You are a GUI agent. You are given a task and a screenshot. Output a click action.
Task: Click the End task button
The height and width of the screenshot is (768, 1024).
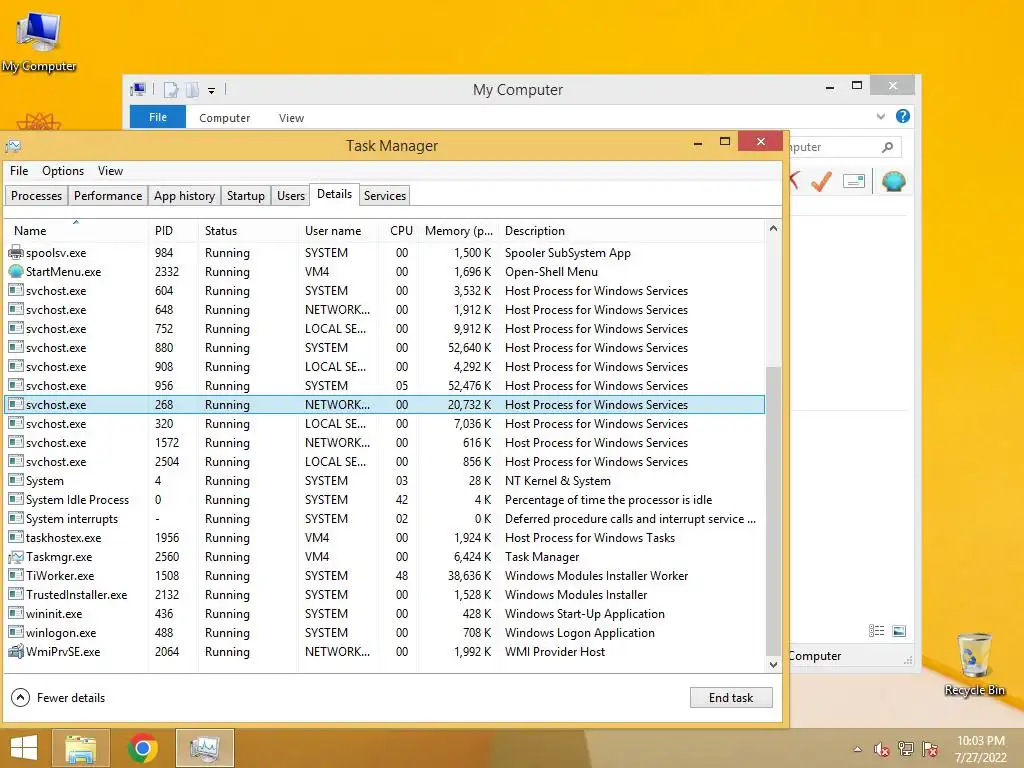731,697
